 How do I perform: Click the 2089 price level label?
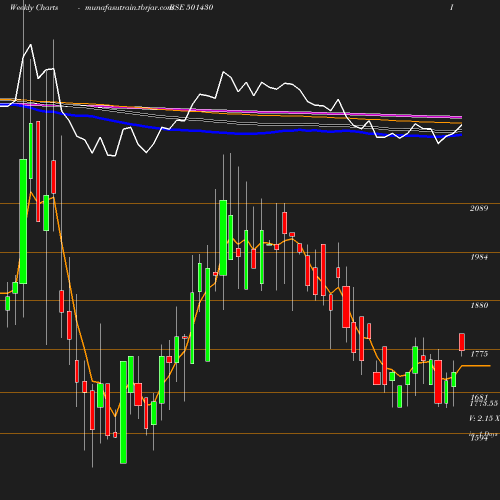click(x=479, y=208)
